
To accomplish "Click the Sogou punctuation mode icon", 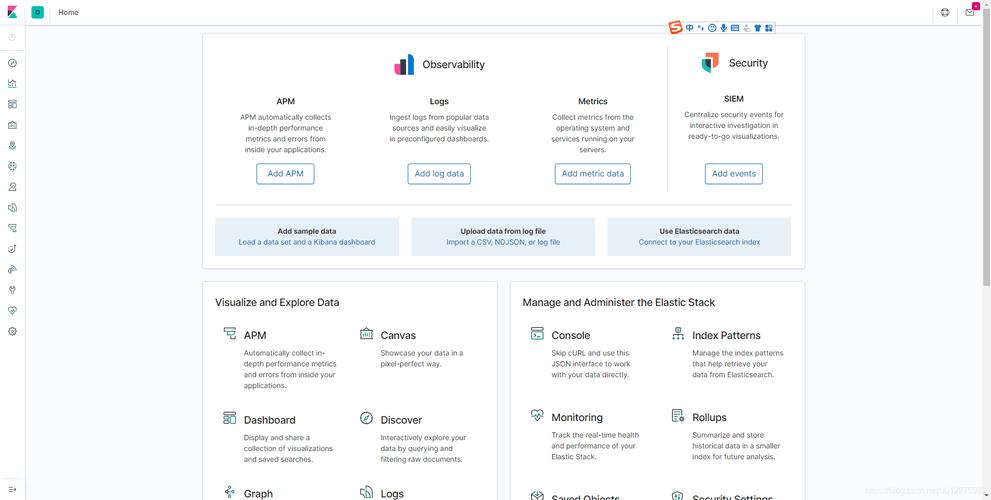I will click(x=701, y=28).
